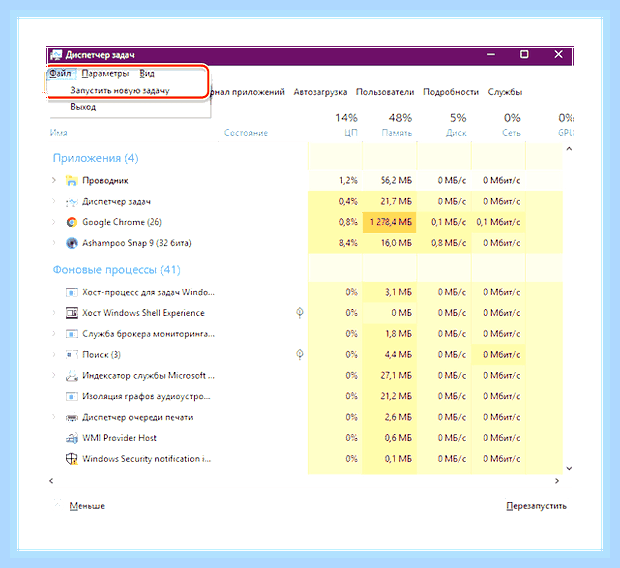
Task: Expand Диспетчер очереди печати row
Action: [54, 417]
